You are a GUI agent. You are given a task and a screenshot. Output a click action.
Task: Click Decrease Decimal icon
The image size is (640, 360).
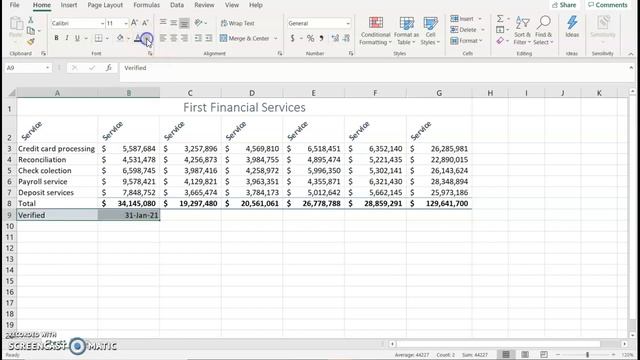coord(346,38)
